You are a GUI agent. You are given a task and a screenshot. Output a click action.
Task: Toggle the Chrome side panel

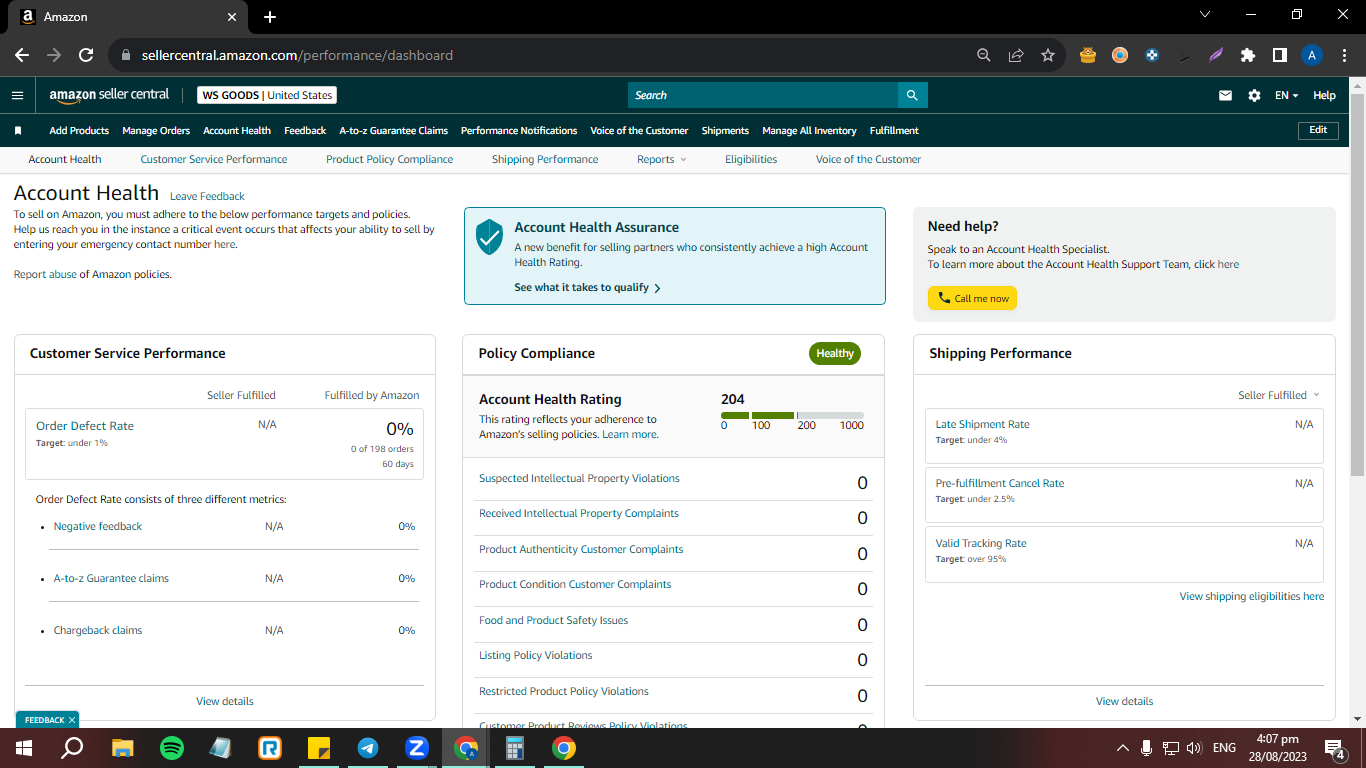click(x=1280, y=56)
